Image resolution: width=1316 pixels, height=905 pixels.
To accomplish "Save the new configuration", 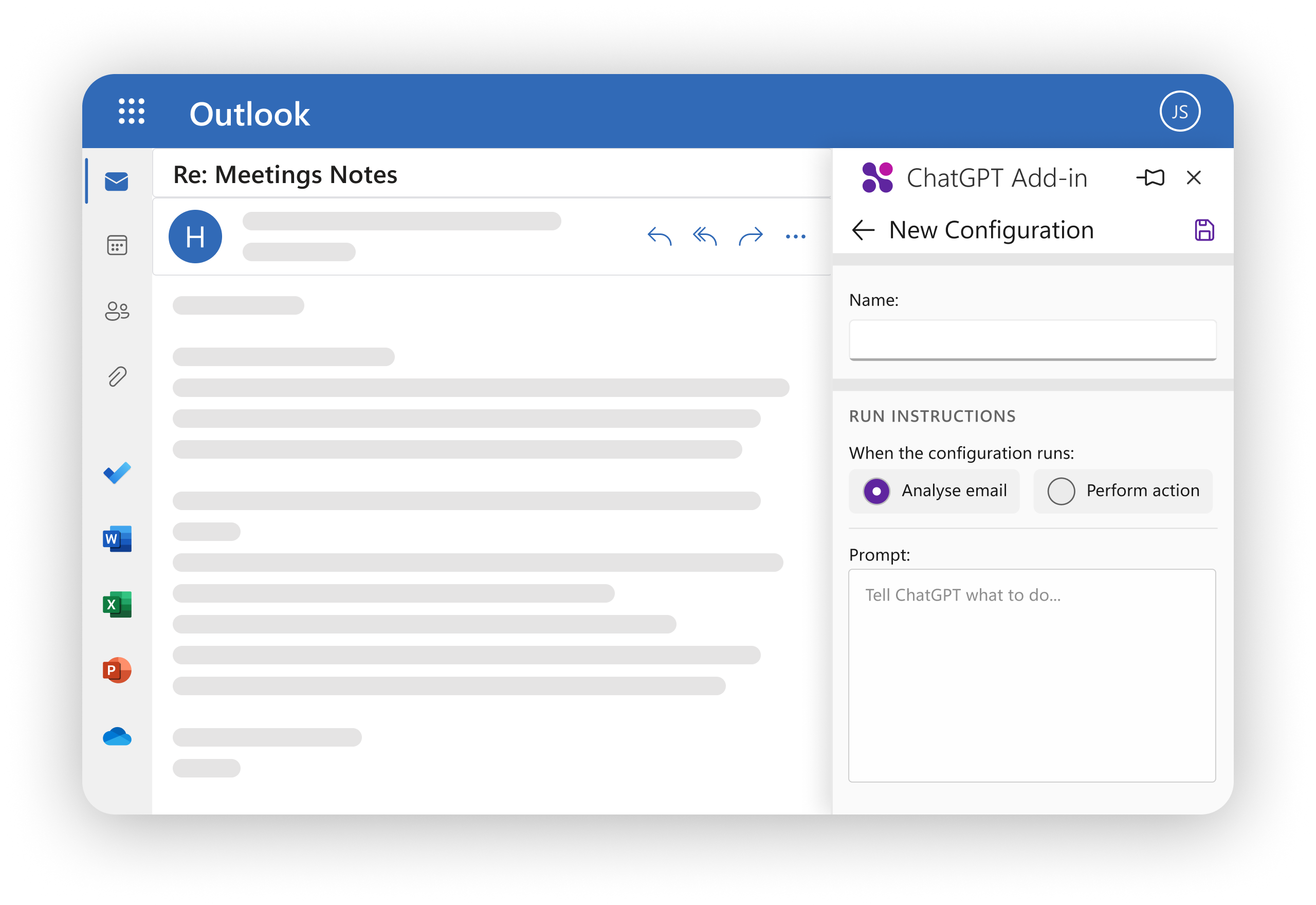I will pos(1205,230).
